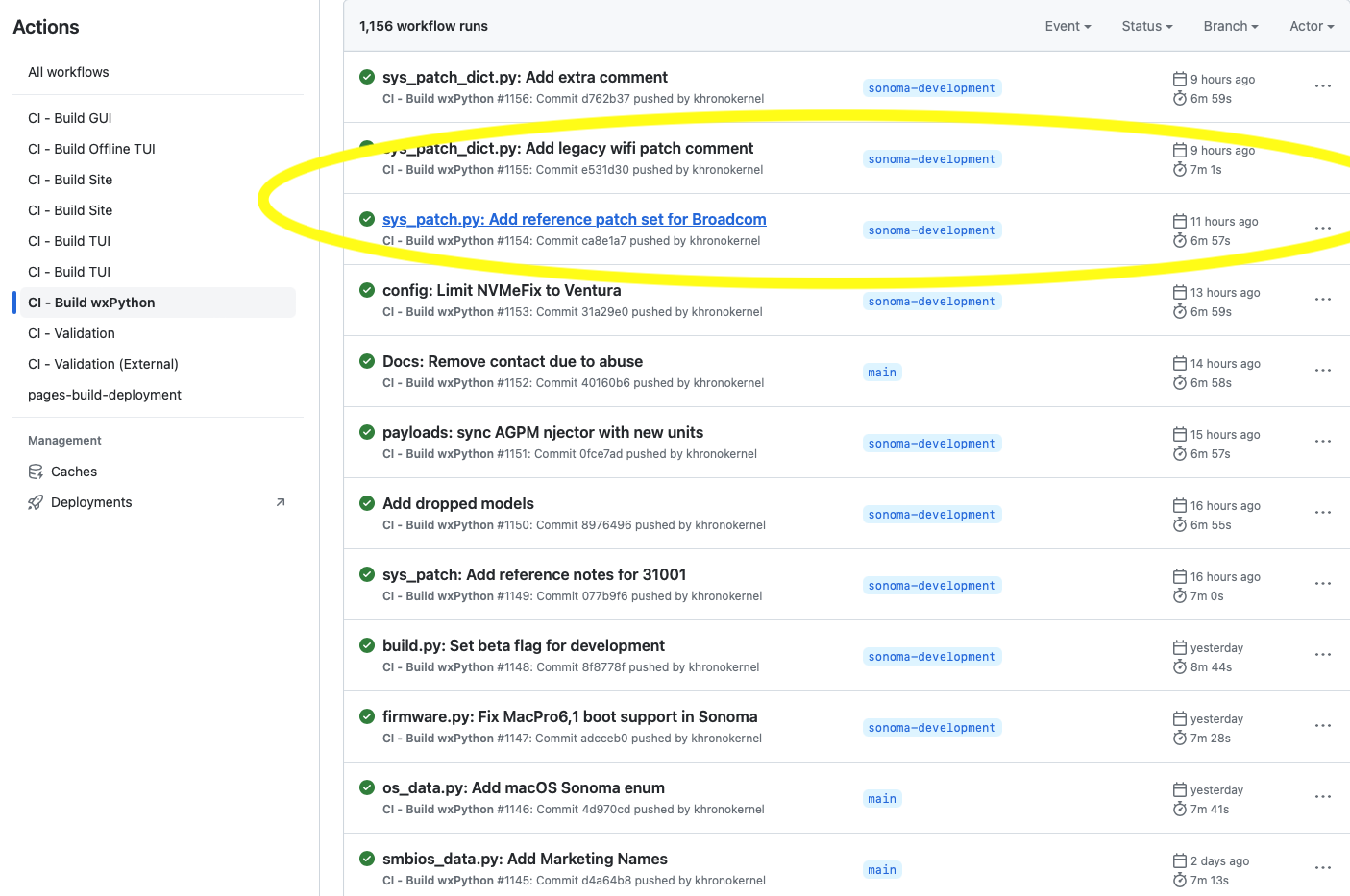This screenshot has width=1350, height=896.
Task: Open the kebab menu for "Add dropped models" run
Action: (1323, 513)
